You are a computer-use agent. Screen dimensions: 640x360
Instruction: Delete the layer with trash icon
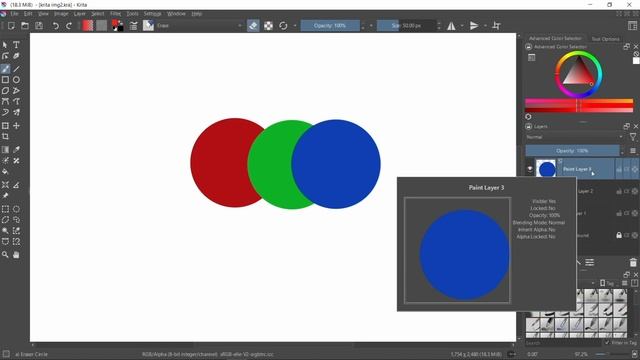tap(633, 262)
